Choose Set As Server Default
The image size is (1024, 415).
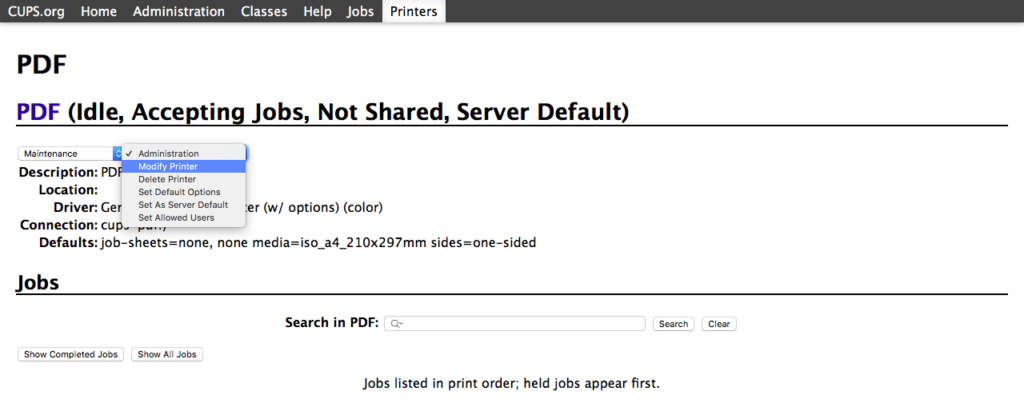tap(183, 205)
